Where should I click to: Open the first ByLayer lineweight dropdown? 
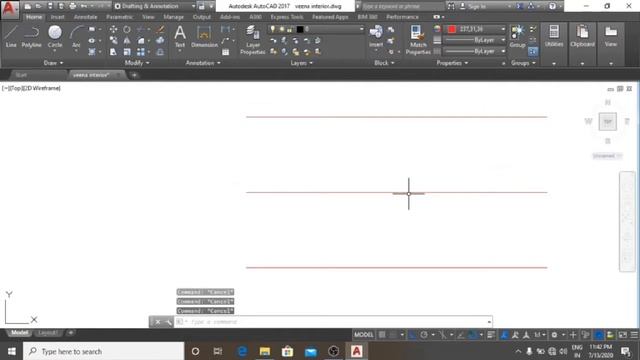point(476,40)
